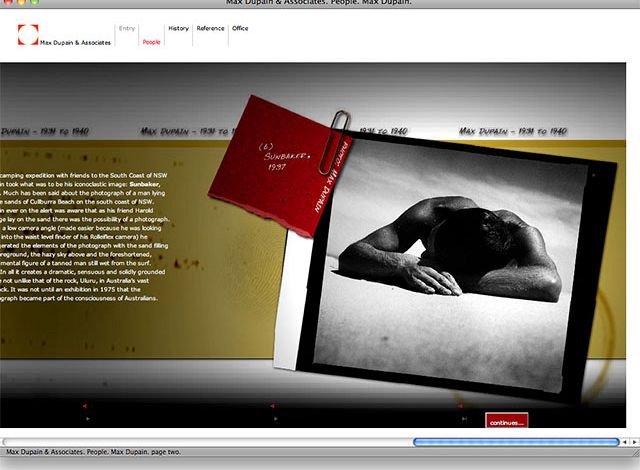The width and height of the screenshot is (640, 470).
Task: Open the Entry navigation item
Action: [x=127, y=28]
